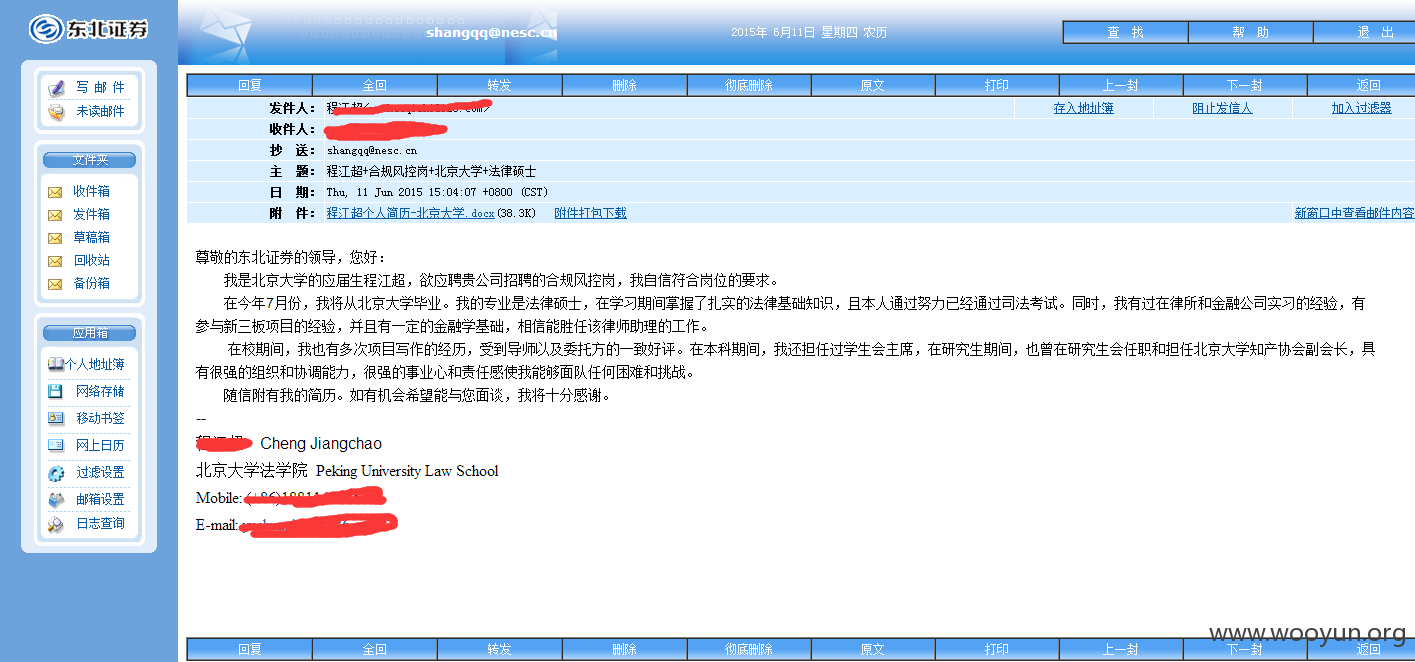Viewport: 1415px width, 662px height.
Task: Click the backup box (备份箱) envelope icon
Action: pos(55,284)
